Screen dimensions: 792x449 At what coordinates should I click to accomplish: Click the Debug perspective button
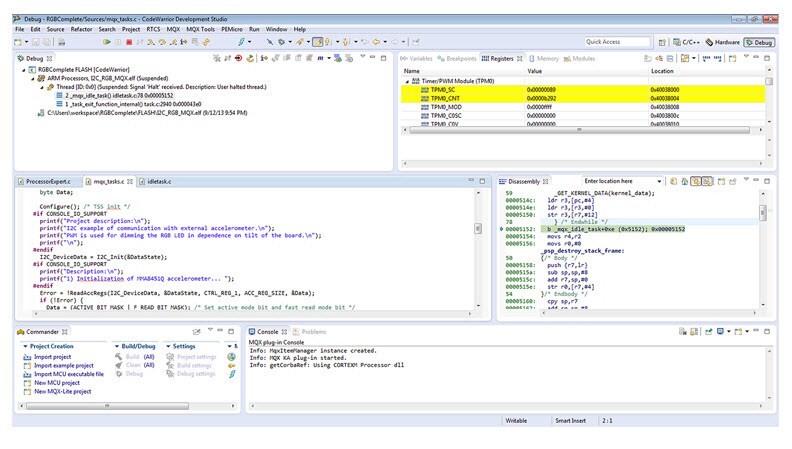tap(759, 42)
